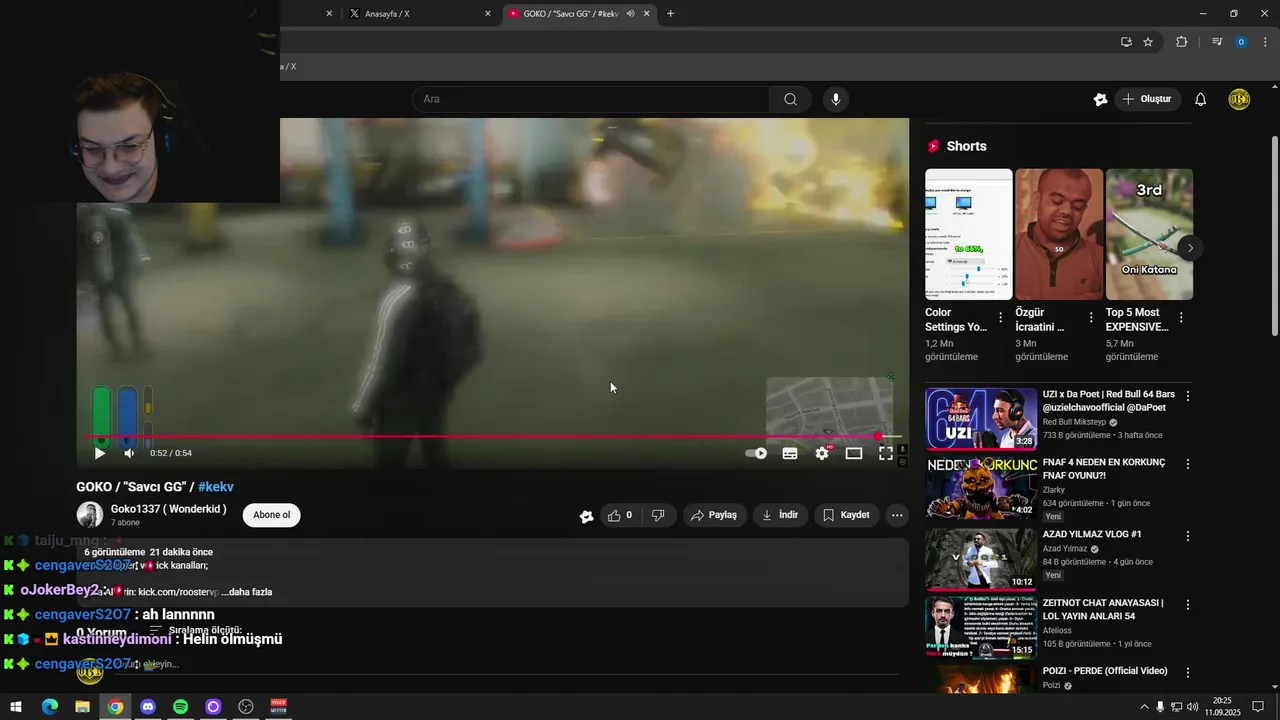Bookmark this page with the star icon
The height and width of the screenshot is (720, 1280).
click(x=1148, y=42)
